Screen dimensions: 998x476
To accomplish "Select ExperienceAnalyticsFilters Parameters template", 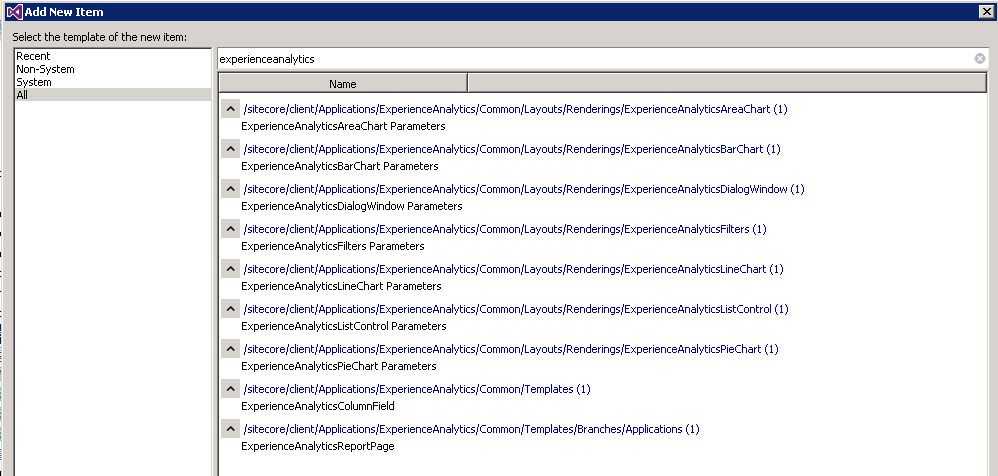I will coord(333,246).
